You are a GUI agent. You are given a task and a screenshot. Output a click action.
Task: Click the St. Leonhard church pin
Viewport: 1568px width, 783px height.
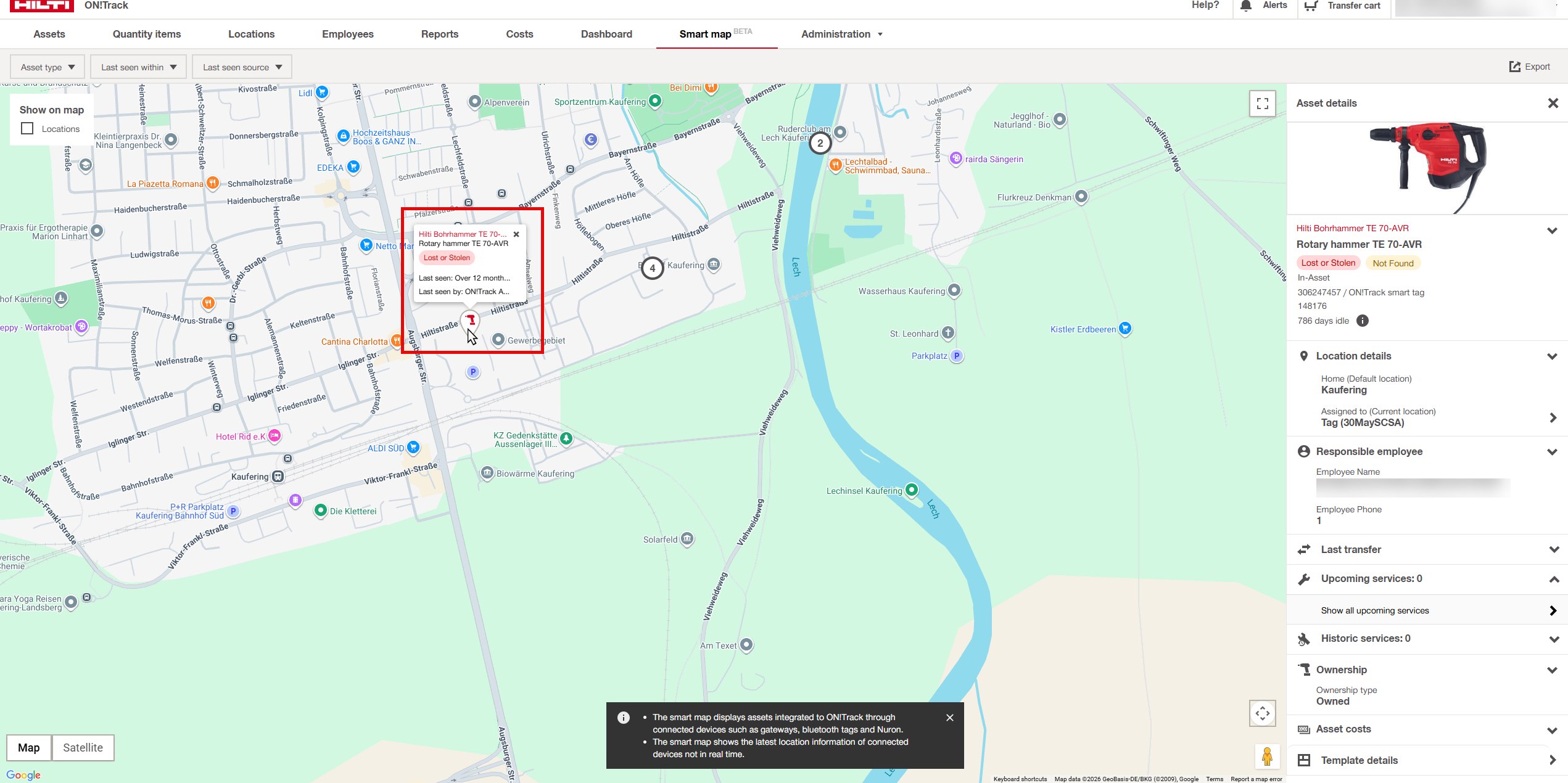point(948,333)
